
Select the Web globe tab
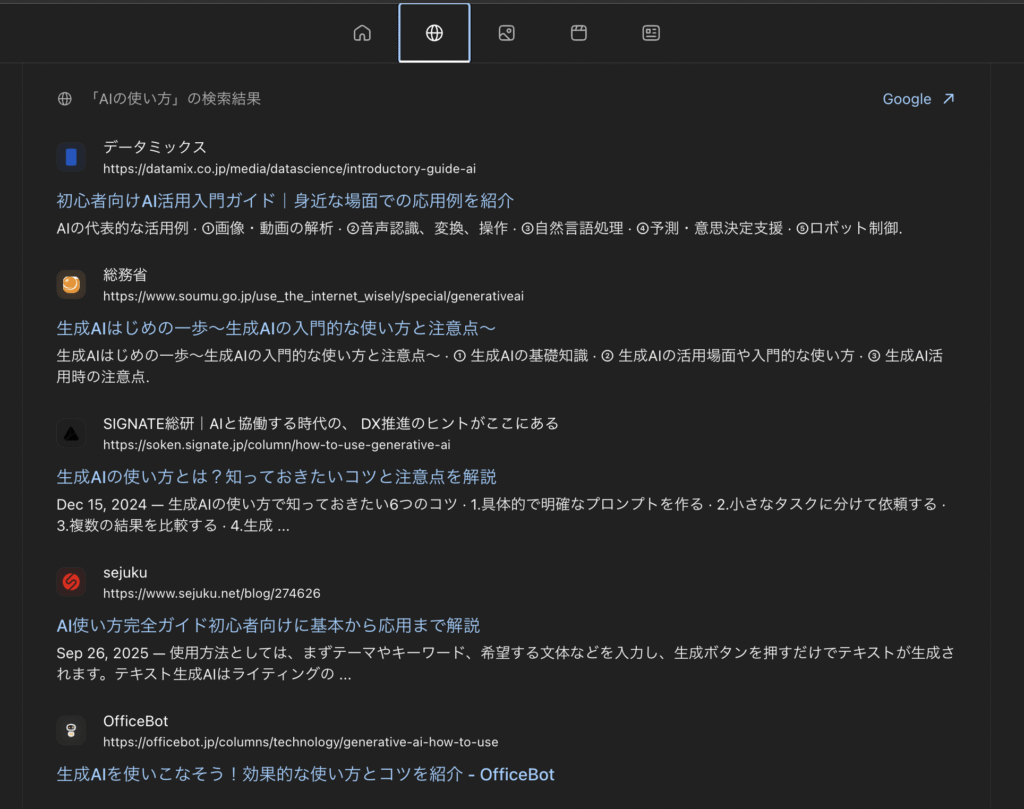(434, 33)
